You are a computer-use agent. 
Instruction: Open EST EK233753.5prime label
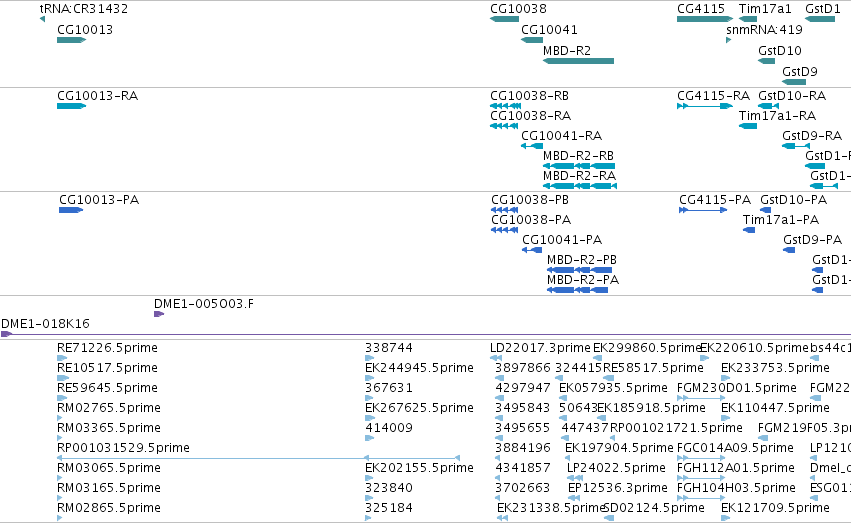(x=775, y=368)
